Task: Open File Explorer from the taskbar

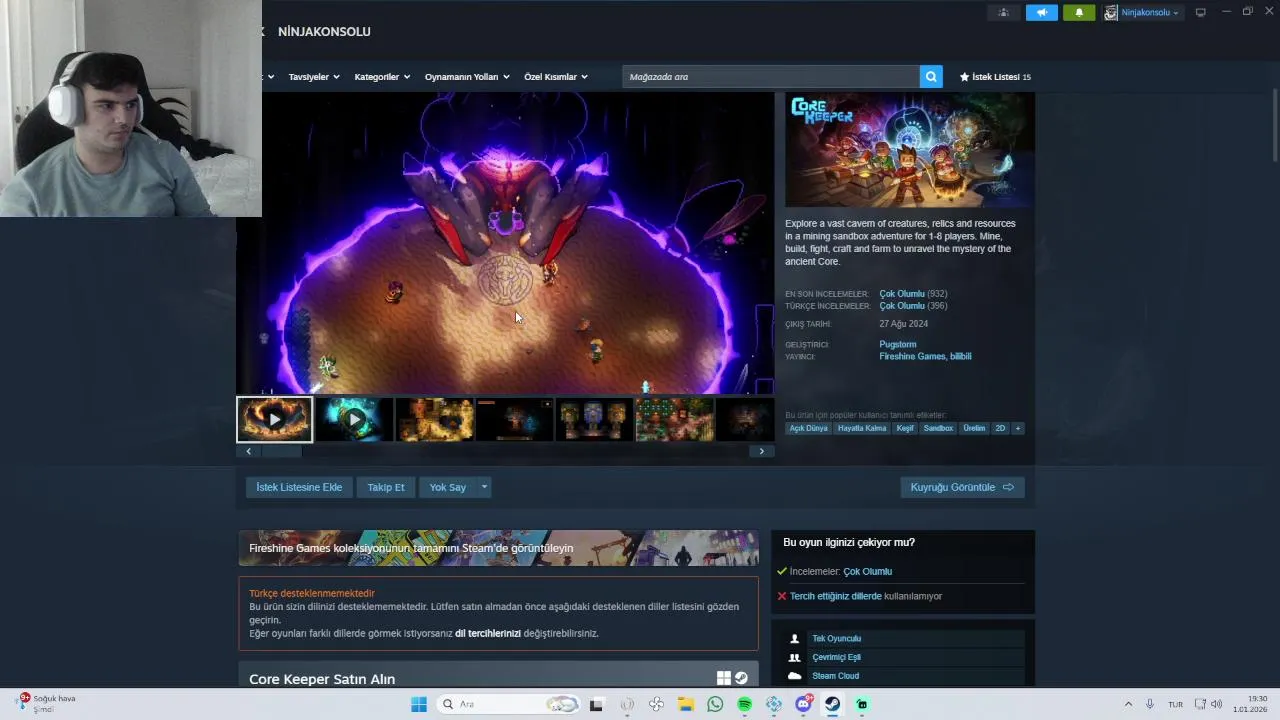Action: 686,704
